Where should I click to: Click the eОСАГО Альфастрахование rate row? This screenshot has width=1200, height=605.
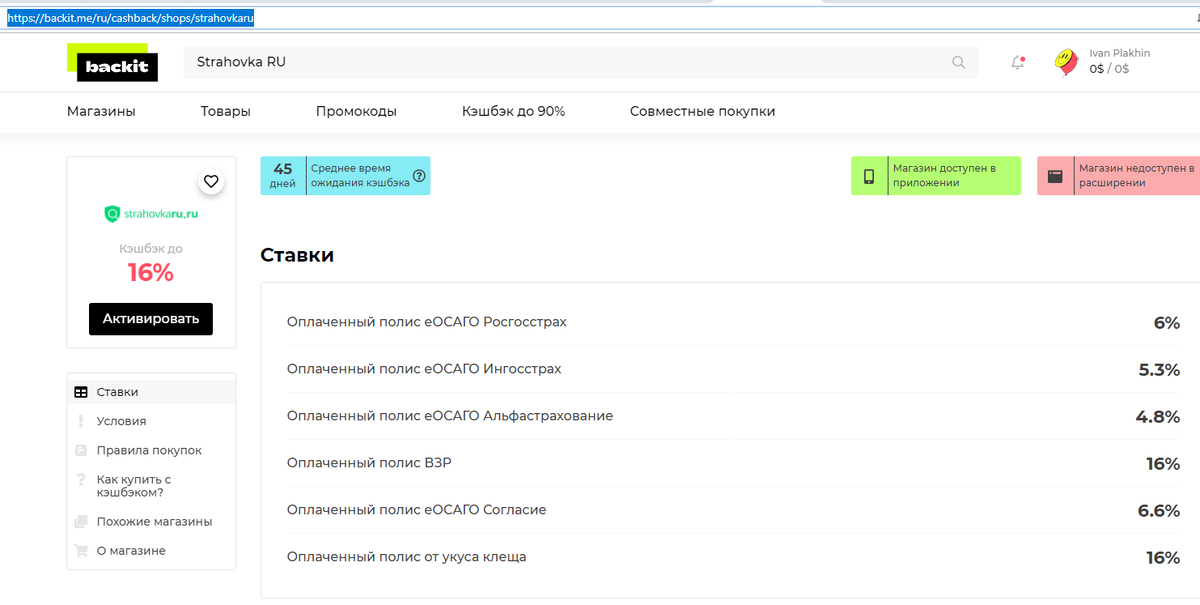[733, 416]
